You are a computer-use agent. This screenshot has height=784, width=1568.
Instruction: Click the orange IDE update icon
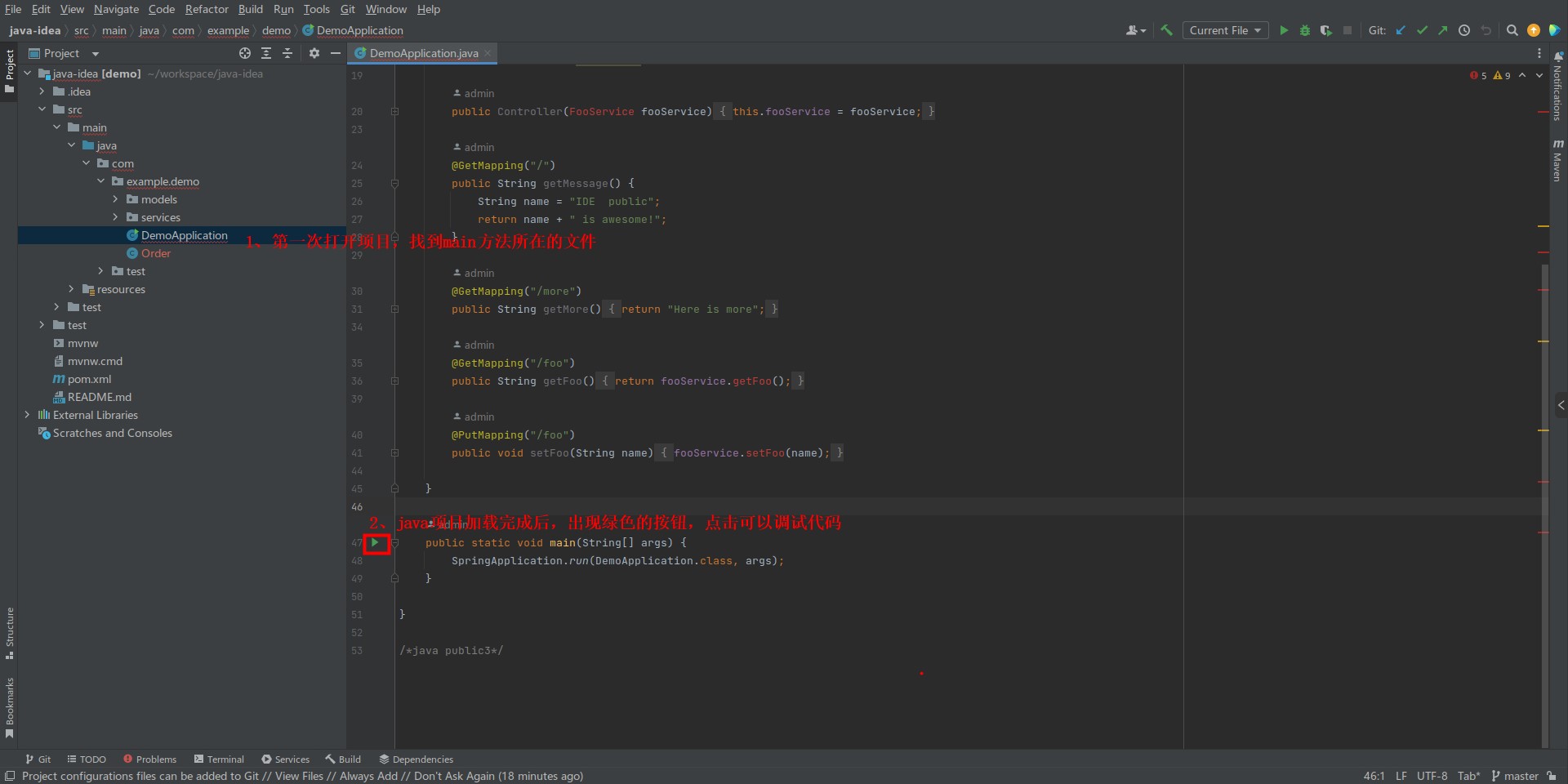pos(1534,30)
